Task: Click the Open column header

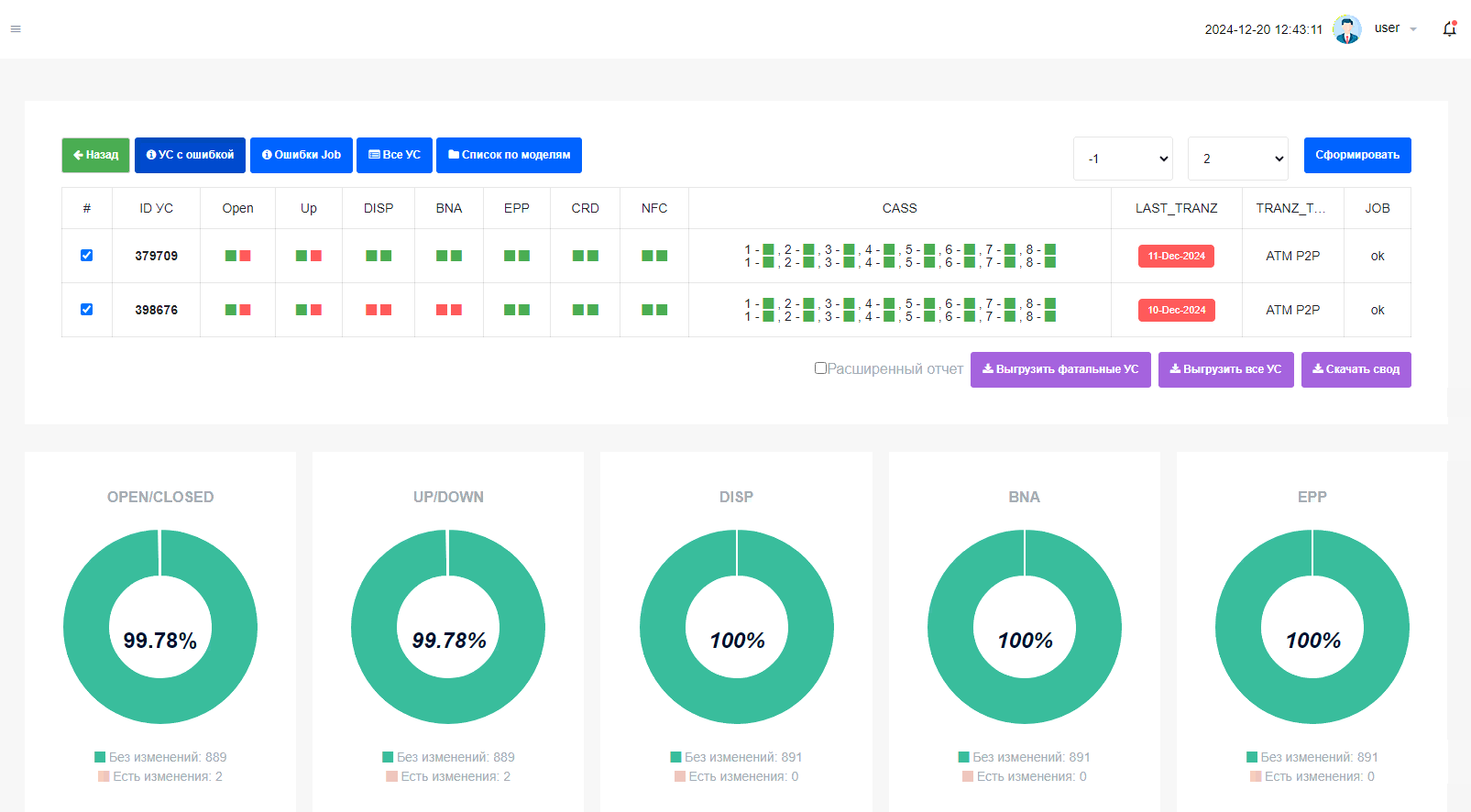Action: point(238,208)
